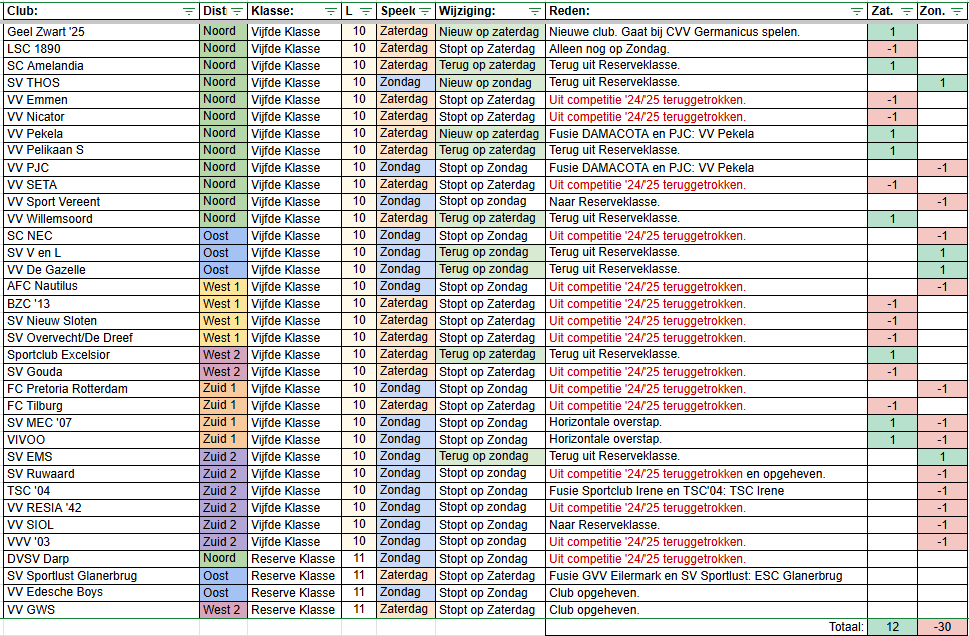The height and width of the screenshot is (636, 969).
Task: Open the filter for the Club column
Action: pos(189,11)
